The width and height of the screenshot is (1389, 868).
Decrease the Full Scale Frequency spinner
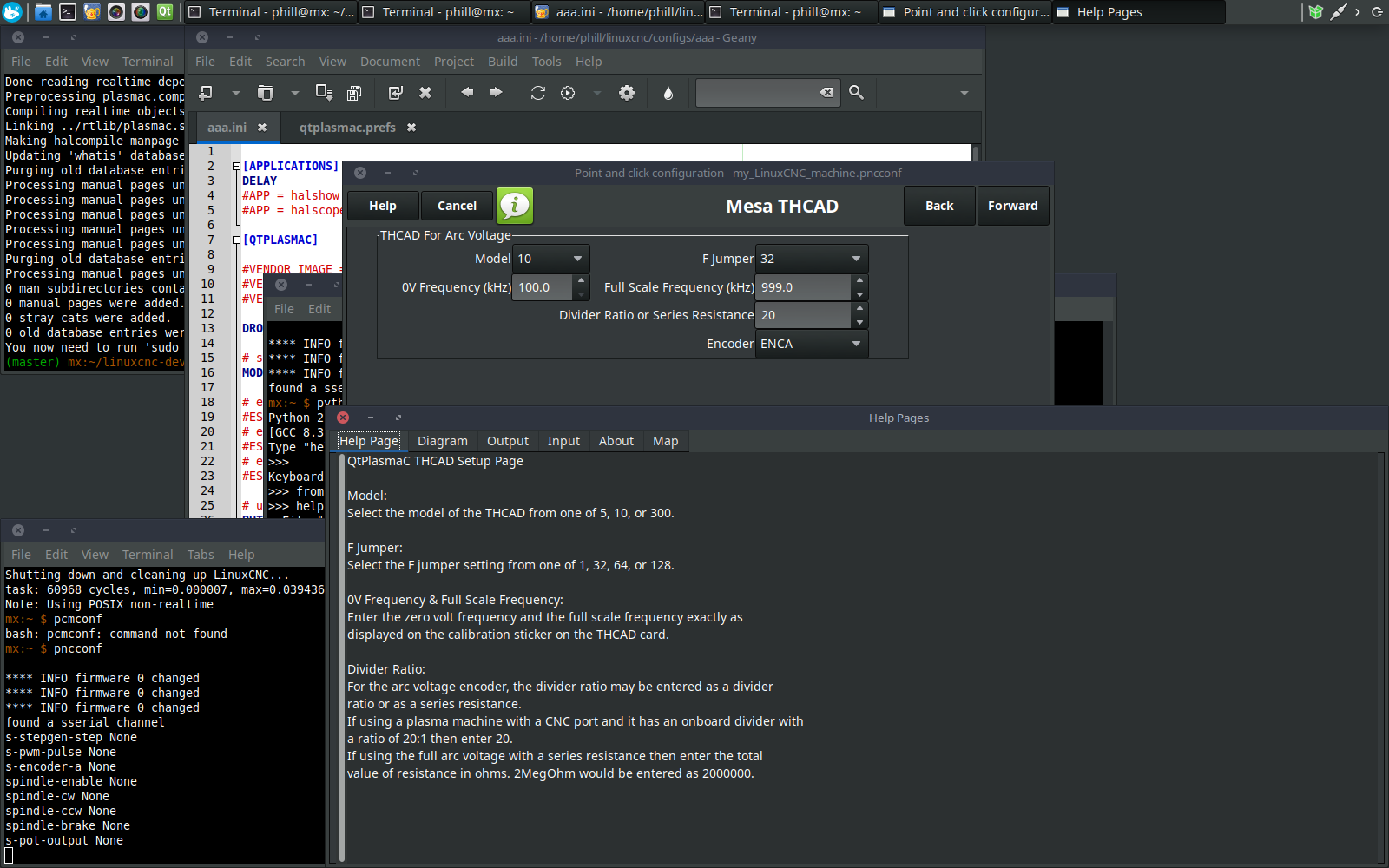pos(859,294)
